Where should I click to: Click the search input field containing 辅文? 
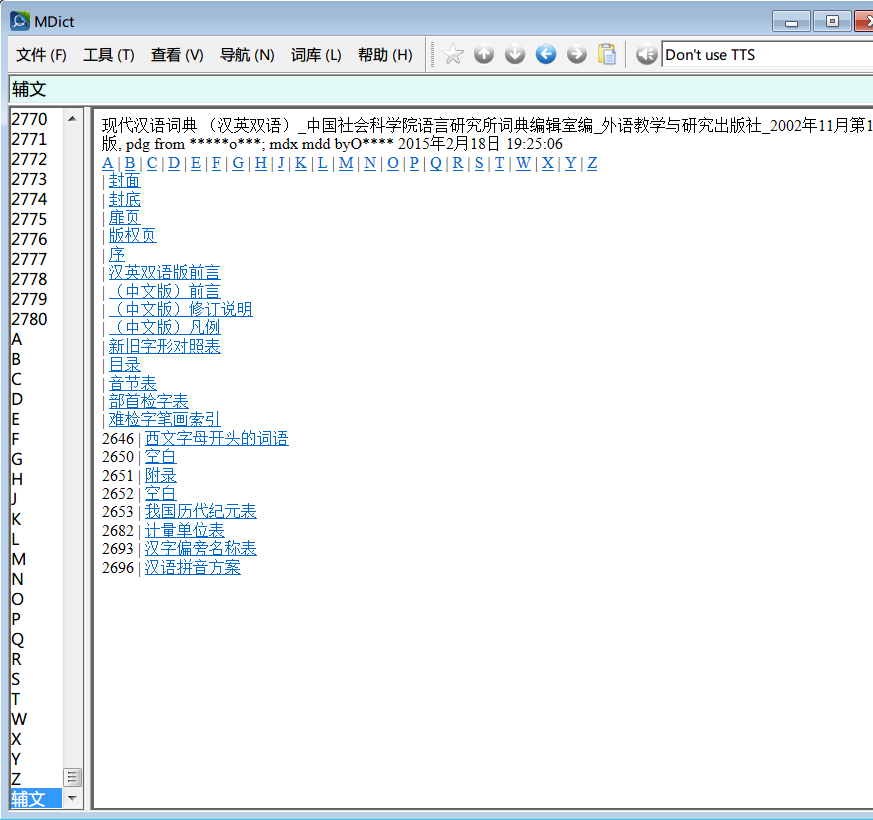441,89
